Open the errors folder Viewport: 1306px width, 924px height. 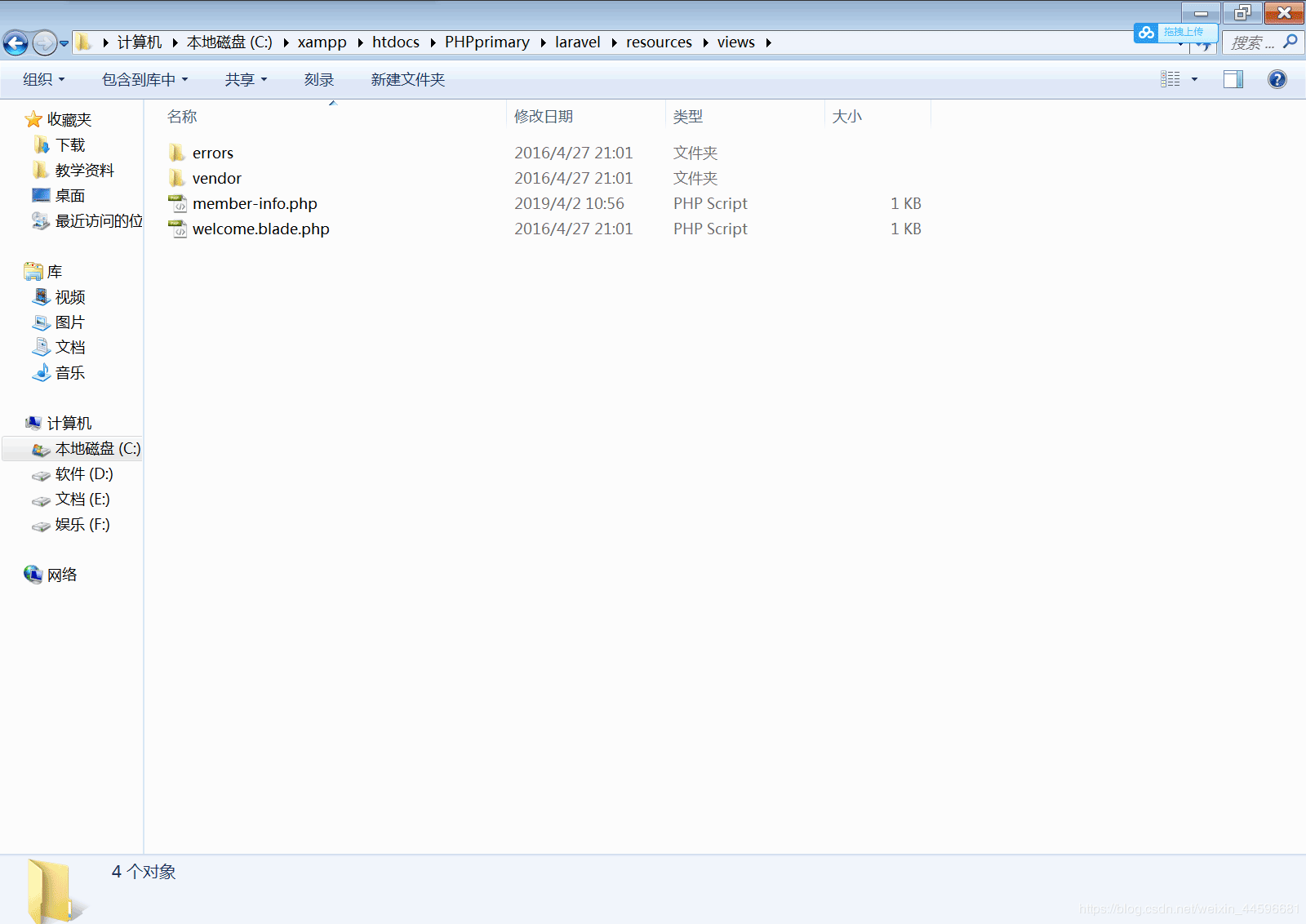click(x=212, y=153)
